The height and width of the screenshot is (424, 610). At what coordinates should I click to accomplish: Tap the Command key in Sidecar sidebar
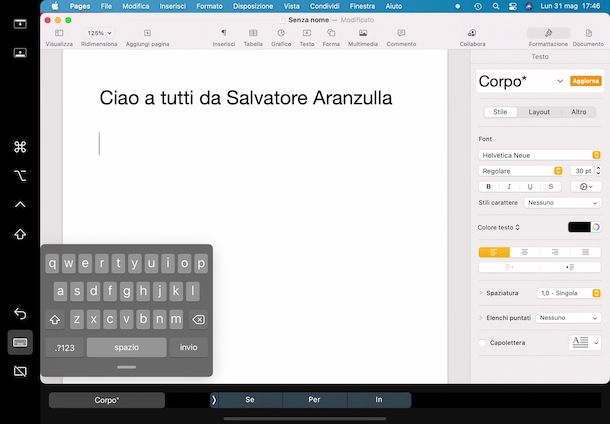point(20,147)
